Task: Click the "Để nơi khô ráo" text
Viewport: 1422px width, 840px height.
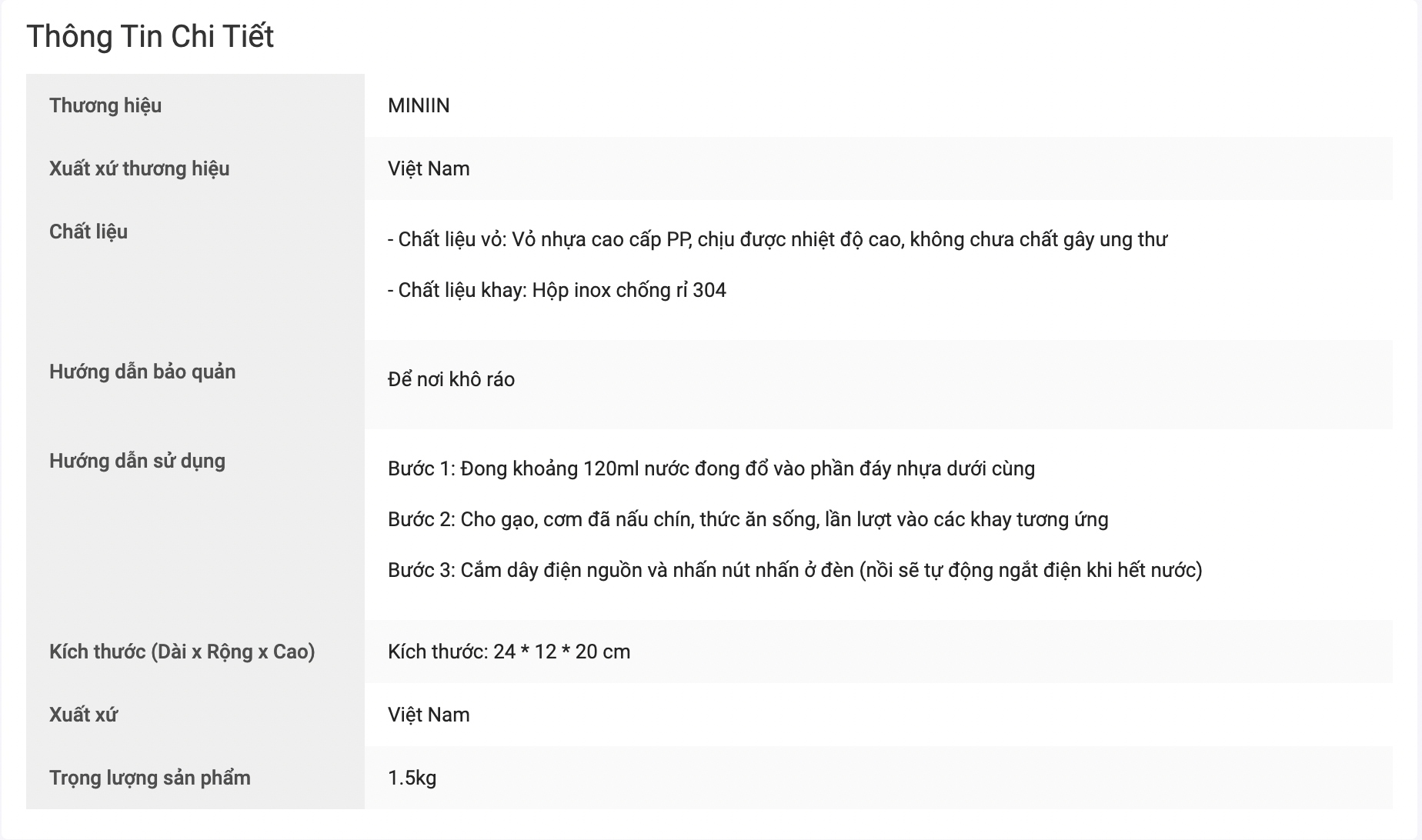Action: pyautogui.click(x=451, y=379)
